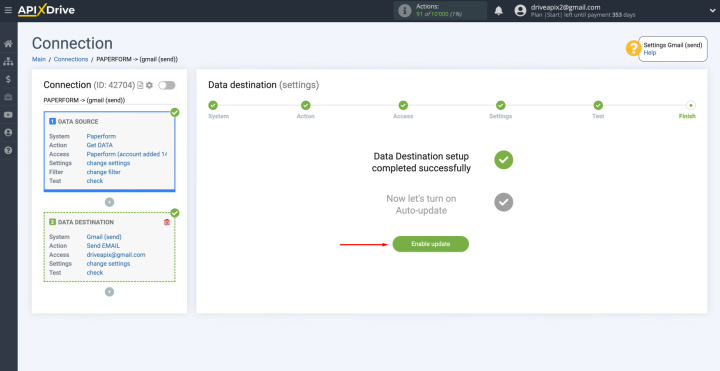Click change filter link
The height and width of the screenshot is (371, 720).
point(104,172)
